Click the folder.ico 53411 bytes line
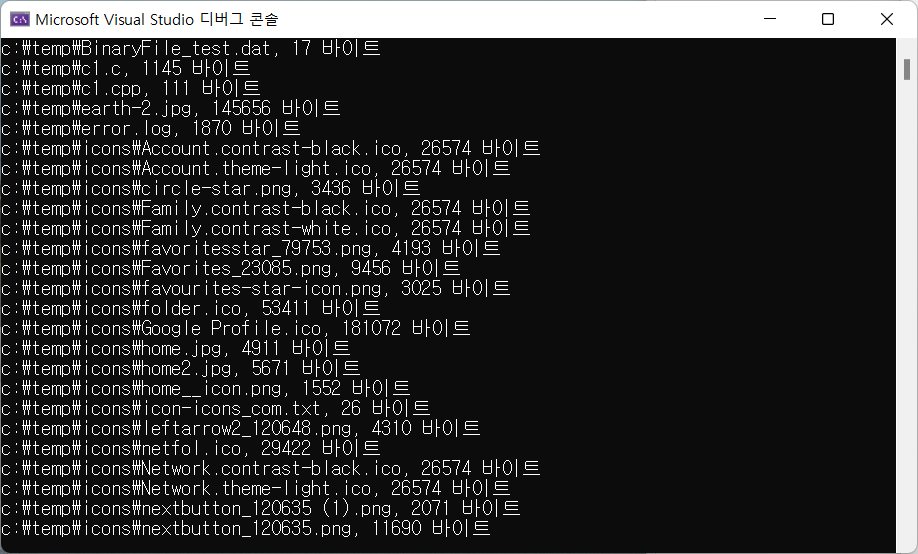This screenshot has width=918, height=554. point(190,309)
